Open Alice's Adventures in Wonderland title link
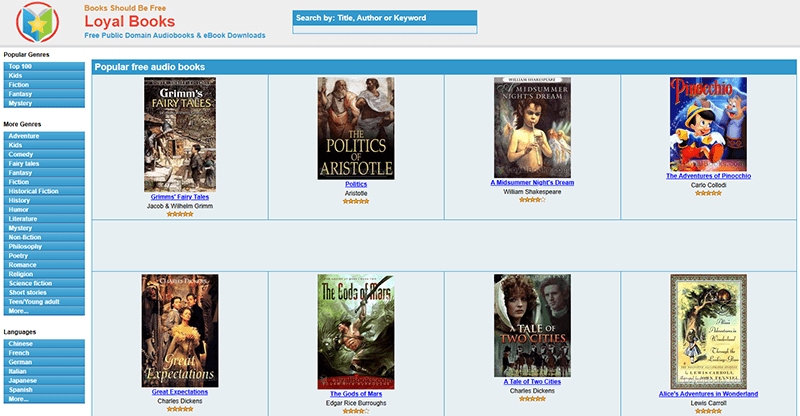The image size is (800, 416). pos(708,394)
